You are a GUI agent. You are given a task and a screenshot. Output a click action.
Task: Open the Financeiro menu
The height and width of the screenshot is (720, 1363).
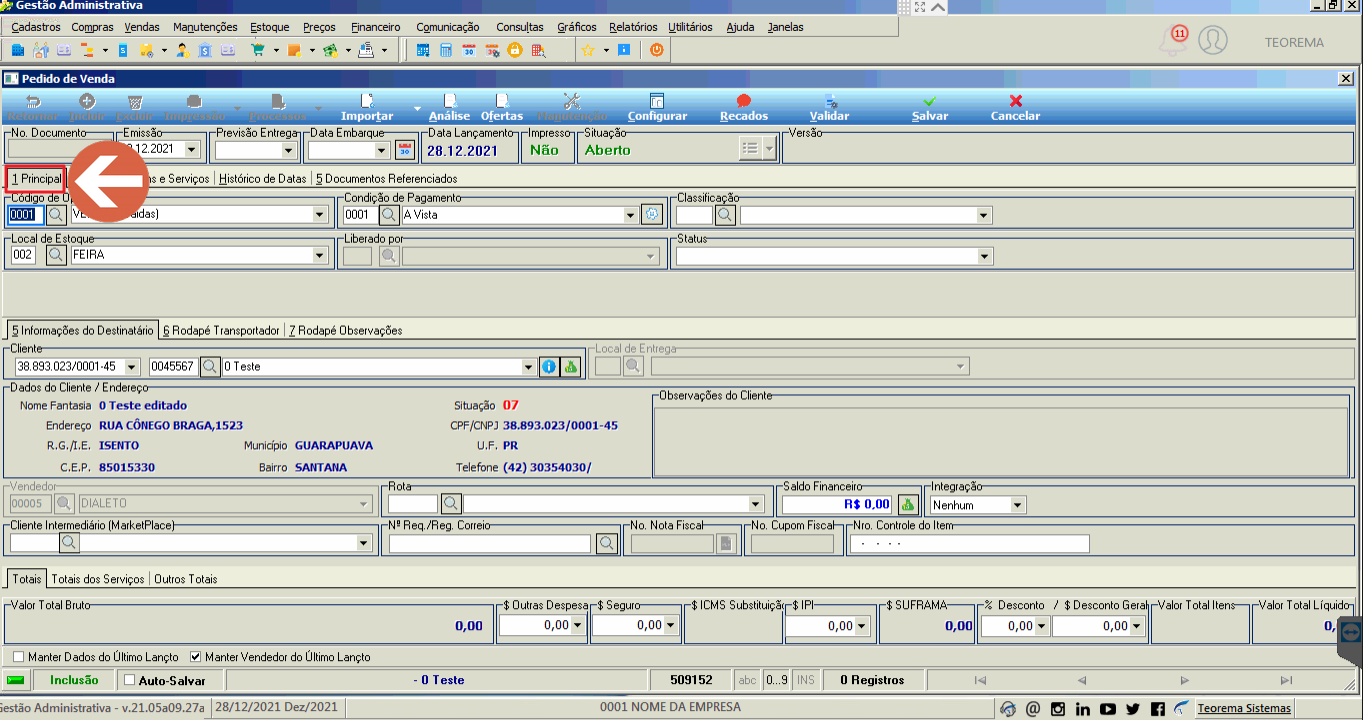[x=376, y=27]
